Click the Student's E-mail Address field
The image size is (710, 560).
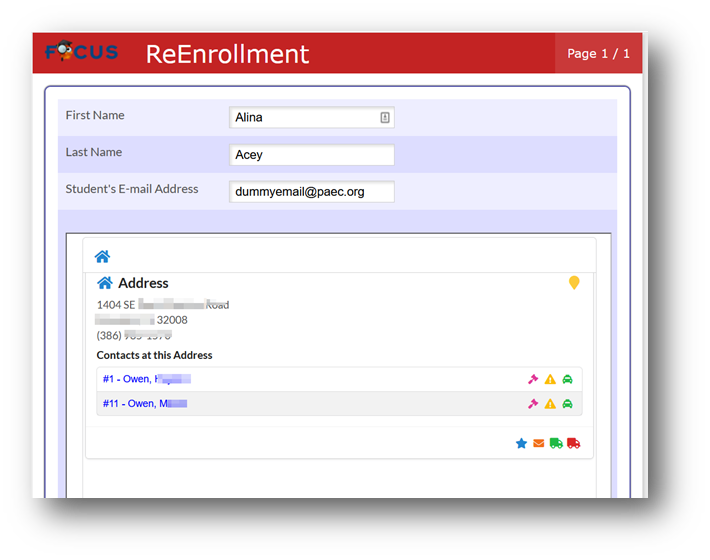[x=312, y=191]
